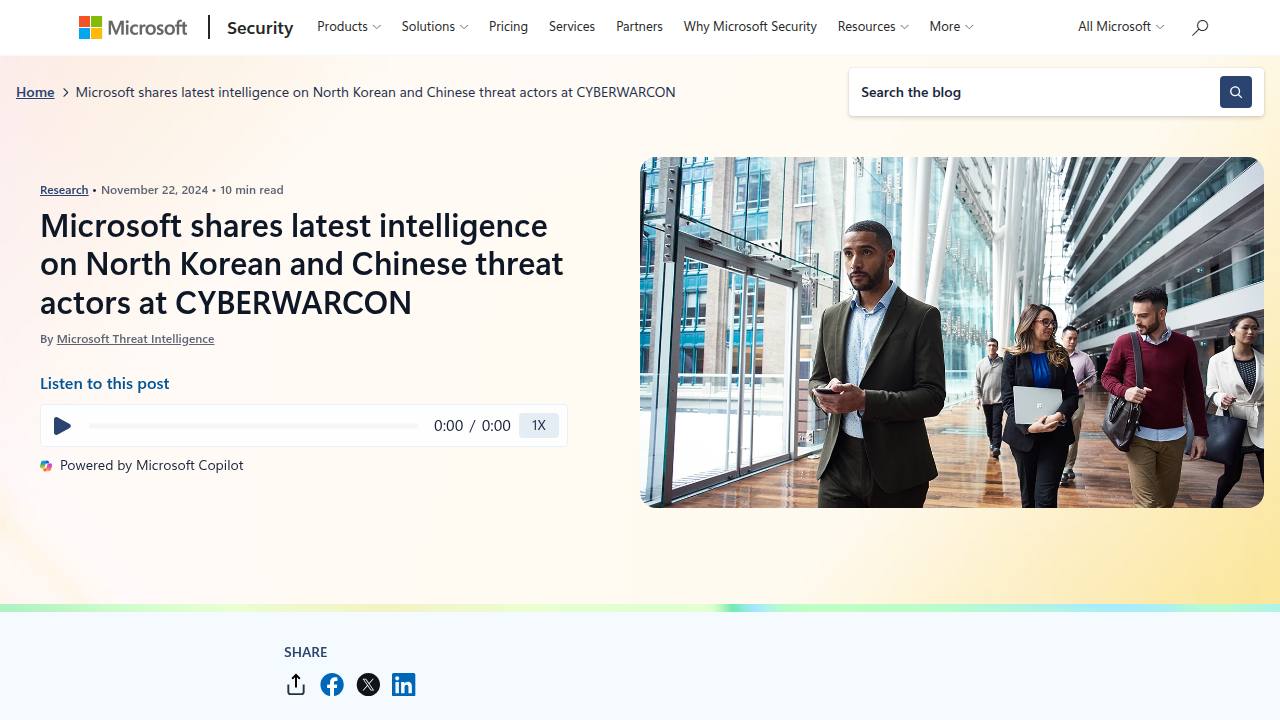
Task: Go to the Services page
Action: pos(572,27)
